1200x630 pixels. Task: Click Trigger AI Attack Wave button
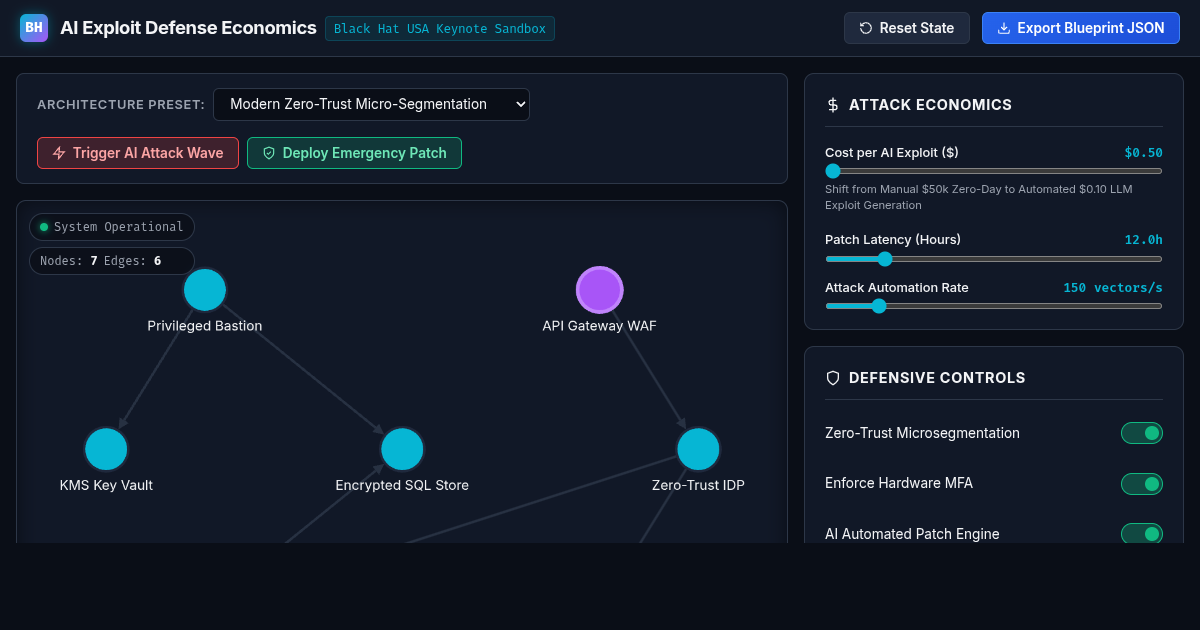pos(138,153)
